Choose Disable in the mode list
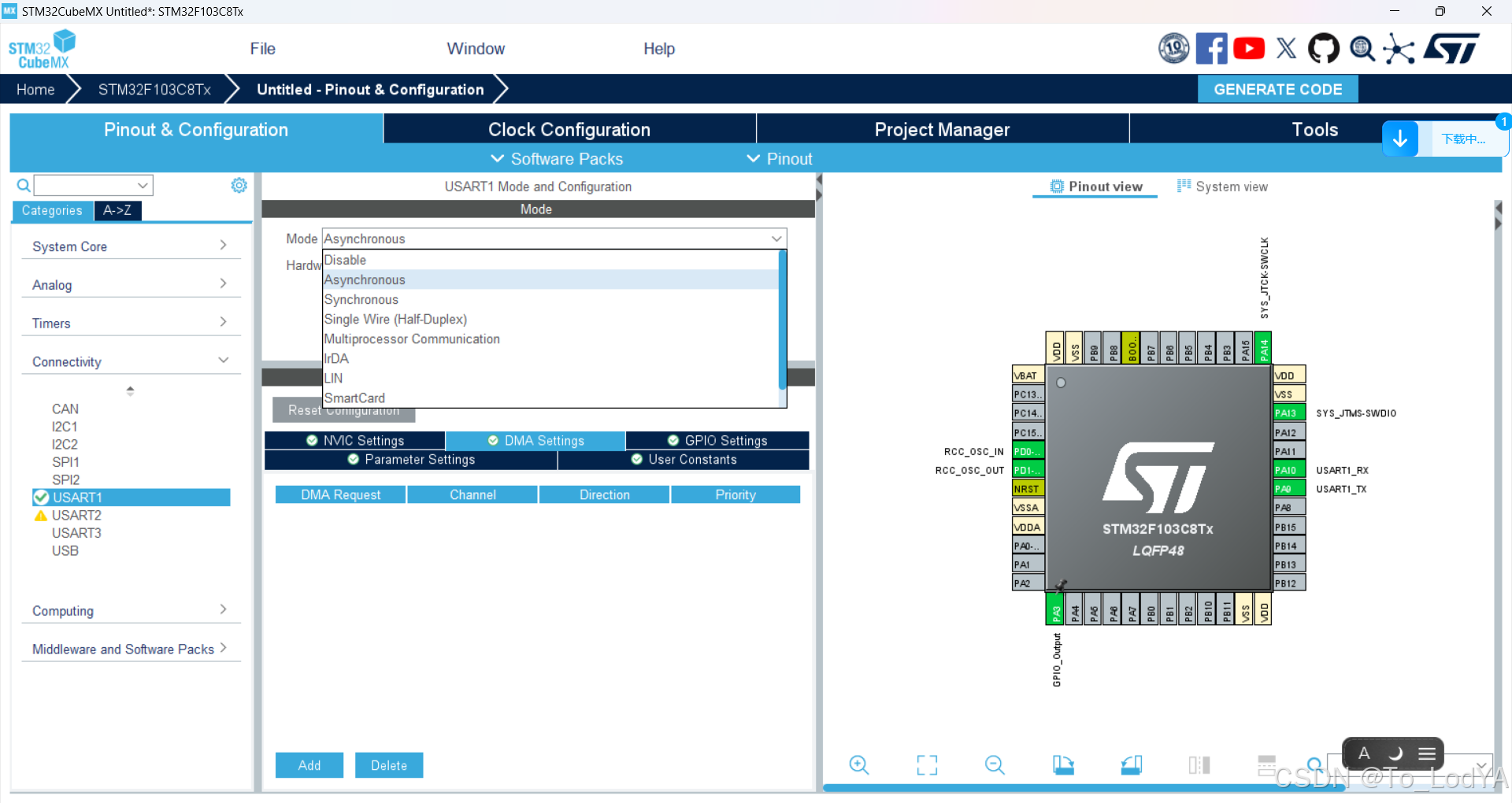 point(550,260)
